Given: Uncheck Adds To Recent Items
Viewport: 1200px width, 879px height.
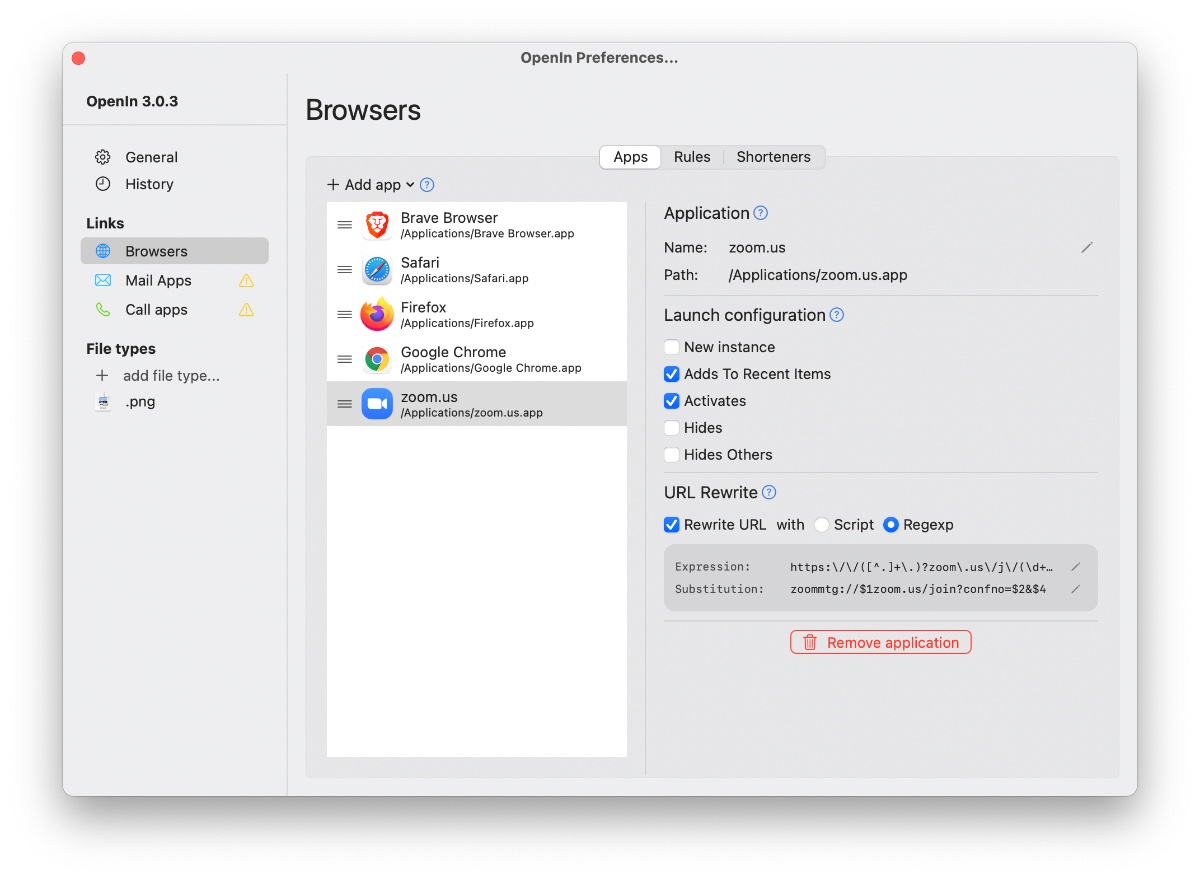Looking at the screenshot, I should click(672, 374).
